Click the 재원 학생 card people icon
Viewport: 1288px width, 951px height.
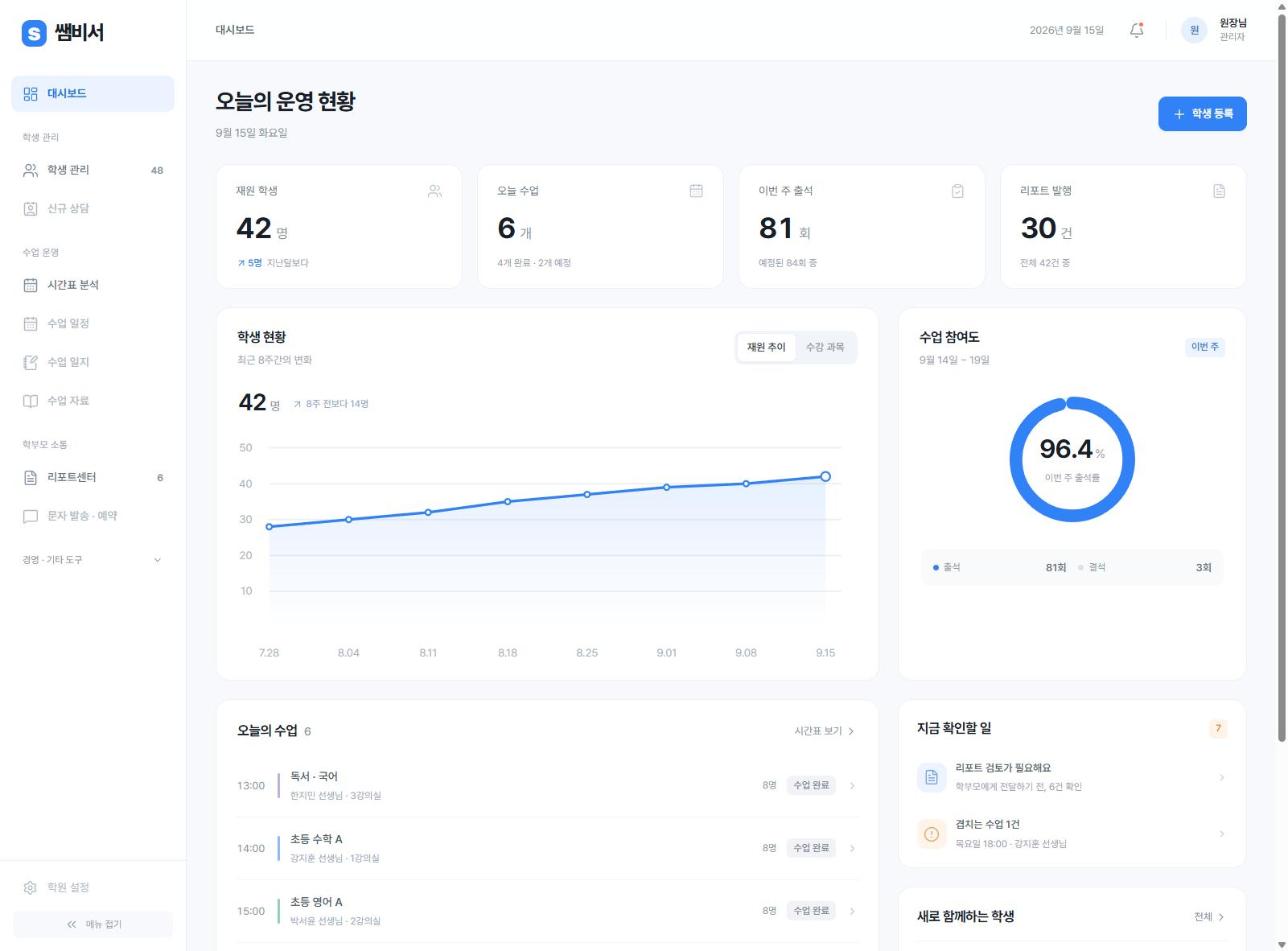[x=435, y=191]
